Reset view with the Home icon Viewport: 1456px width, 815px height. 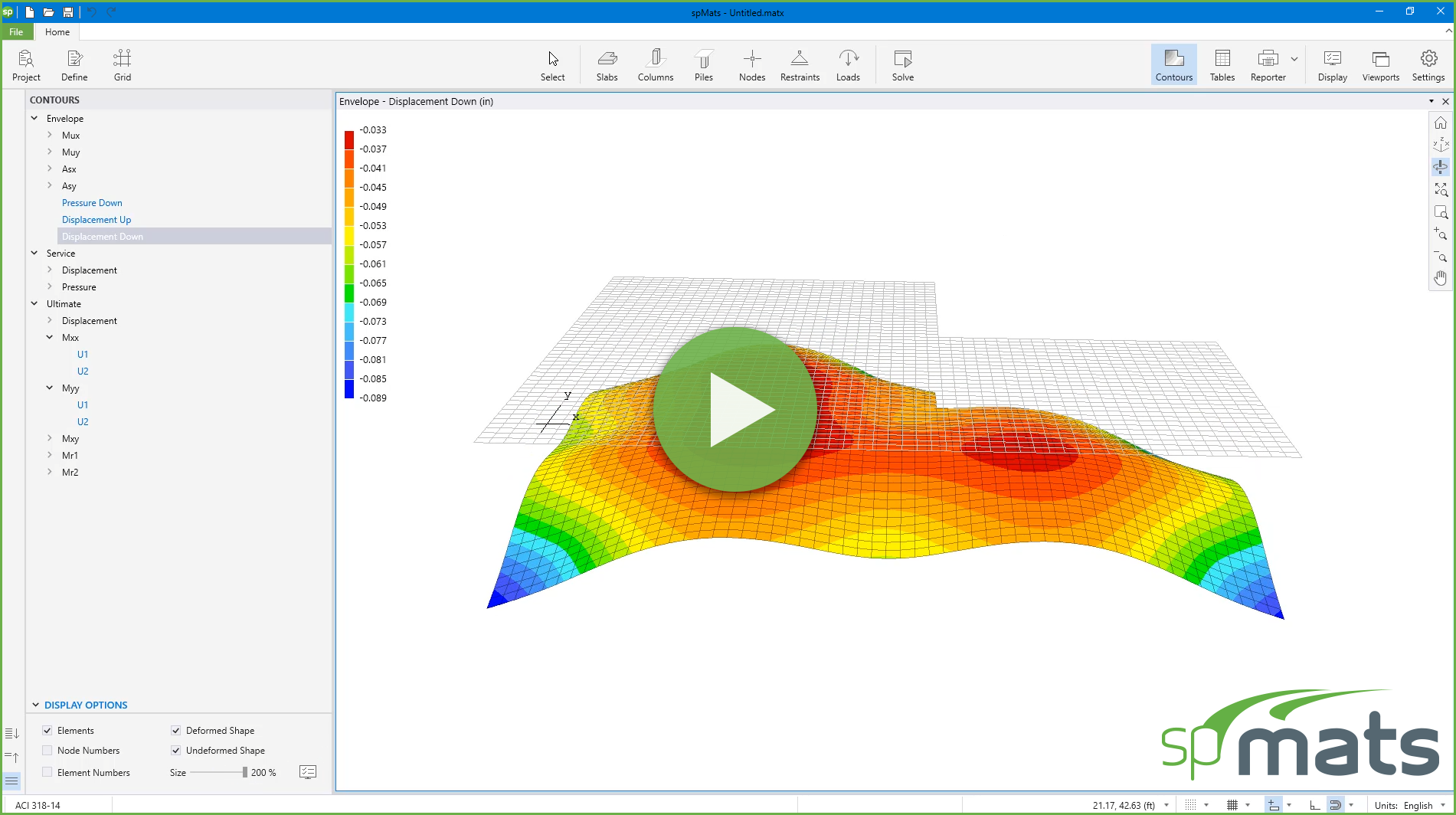[x=1441, y=123]
